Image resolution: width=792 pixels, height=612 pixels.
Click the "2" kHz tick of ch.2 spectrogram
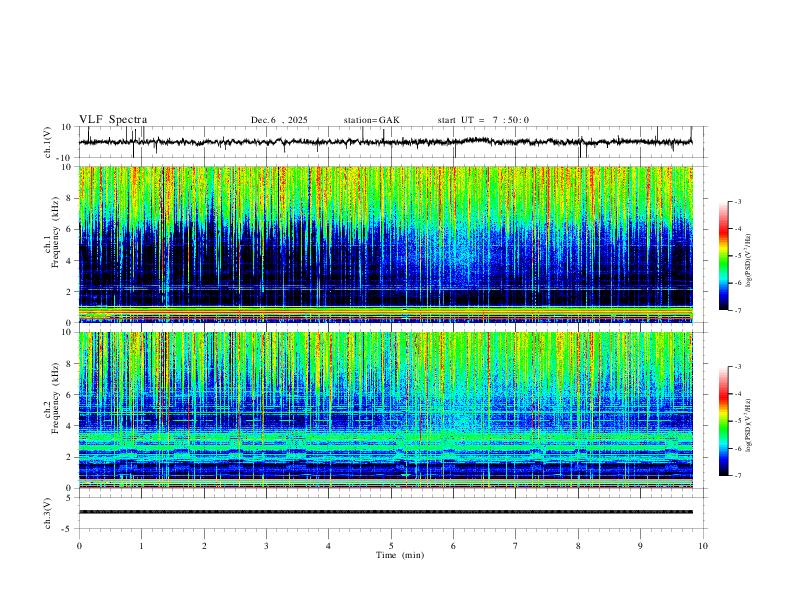[69, 457]
